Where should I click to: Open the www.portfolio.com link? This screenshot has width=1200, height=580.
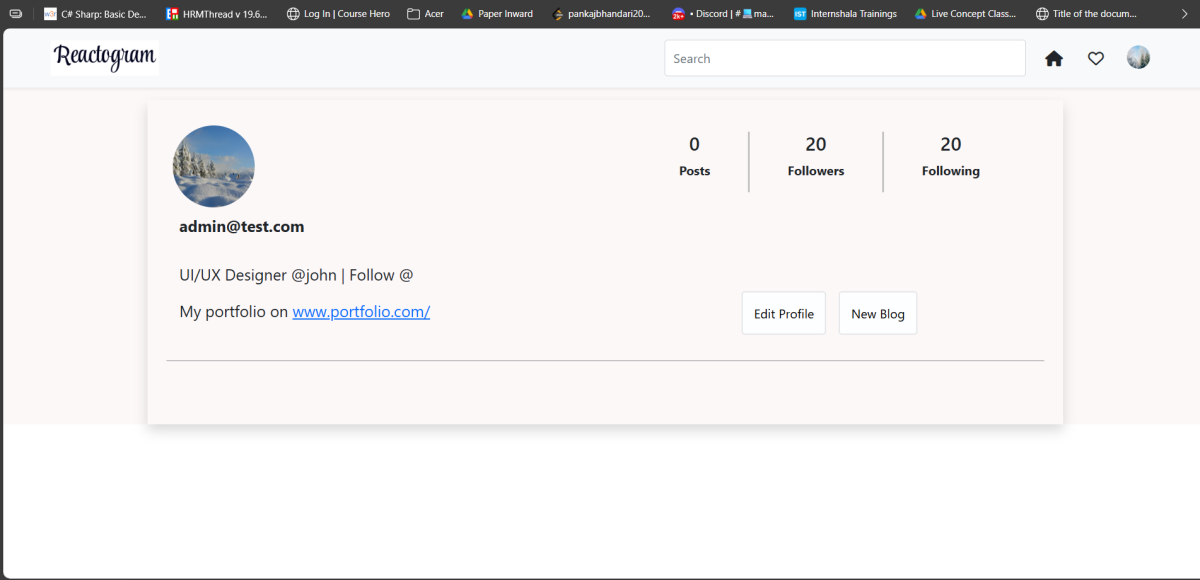[x=361, y=312]
